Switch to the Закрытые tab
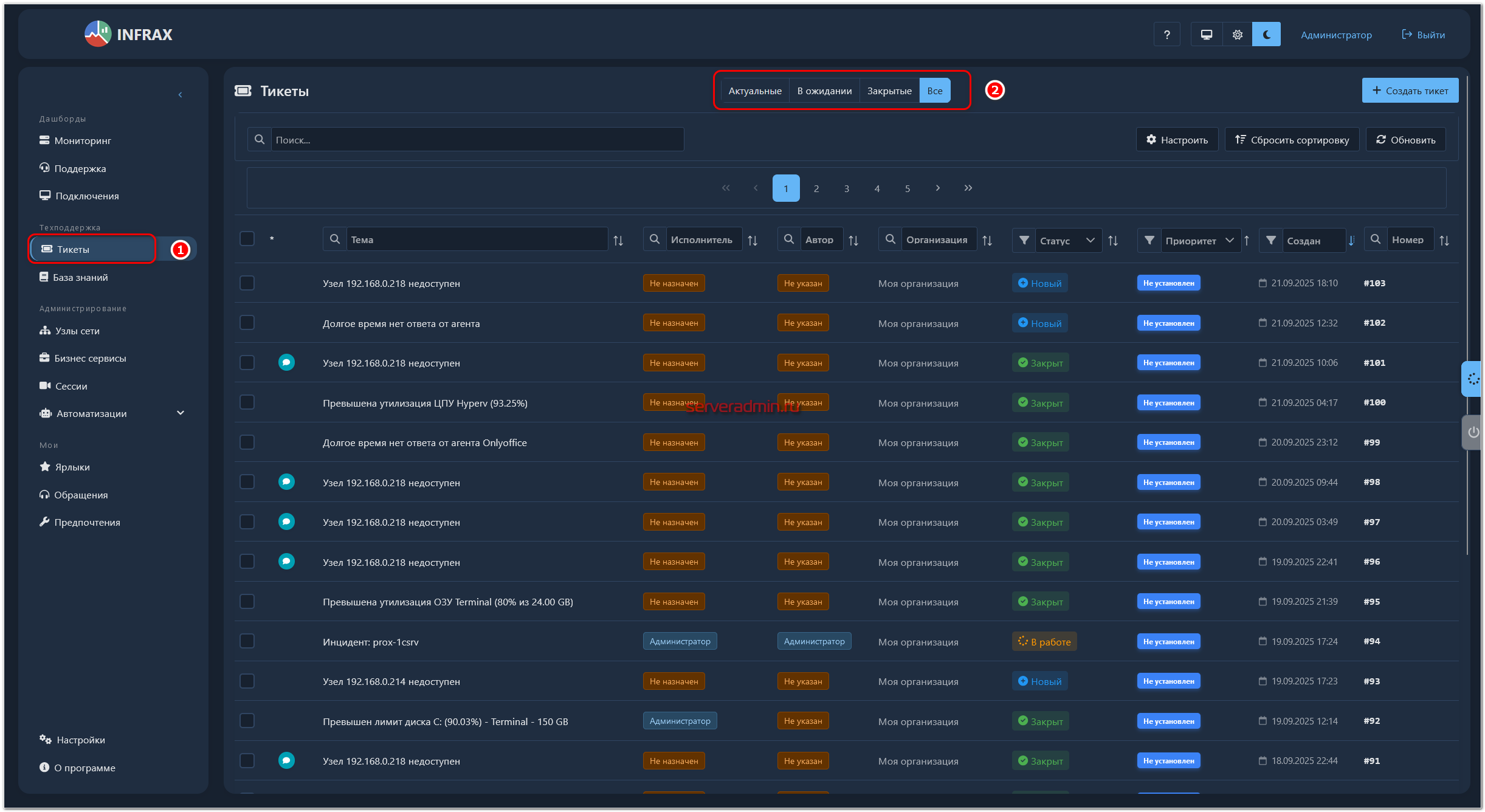The height and width of the screenshot is (812, 1485). click(x=889, y=91)
